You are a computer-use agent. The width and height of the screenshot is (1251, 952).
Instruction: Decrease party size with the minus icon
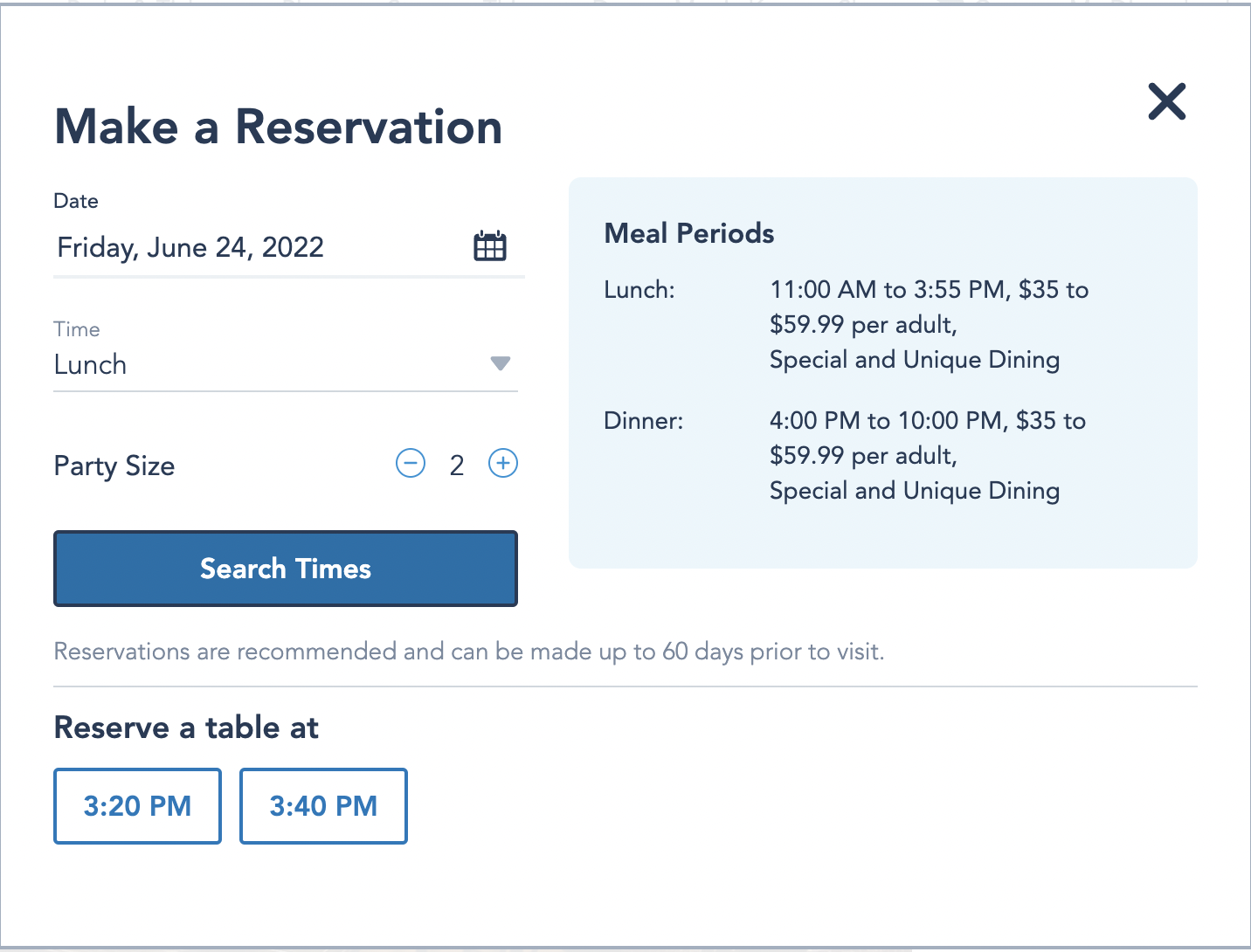point(411,463)
